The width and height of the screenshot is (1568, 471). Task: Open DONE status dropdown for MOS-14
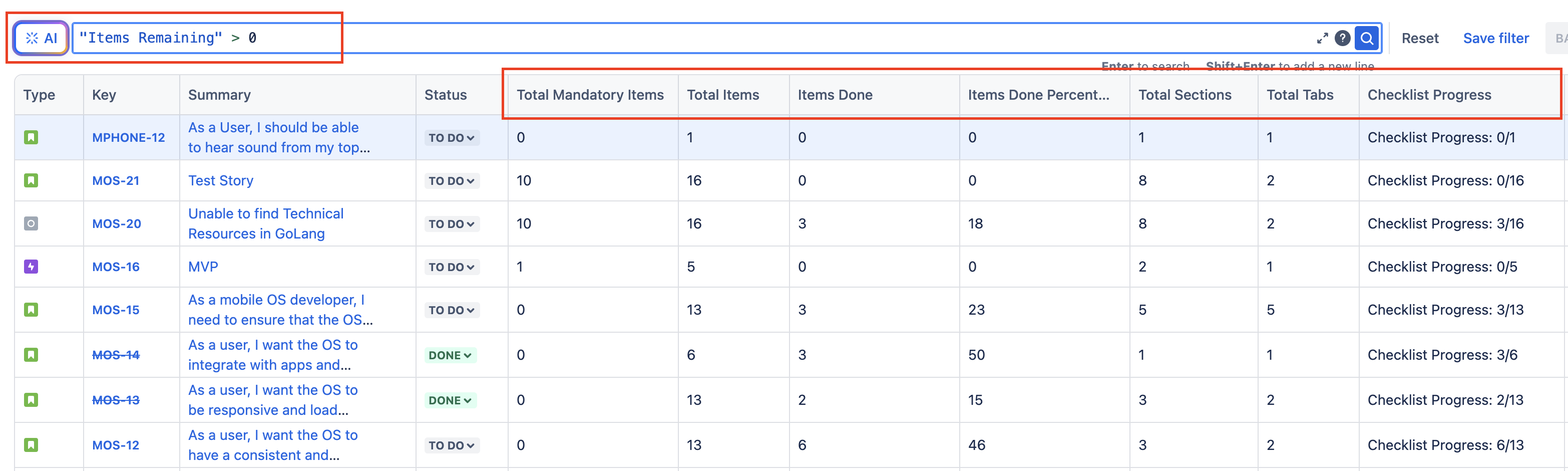450,355
